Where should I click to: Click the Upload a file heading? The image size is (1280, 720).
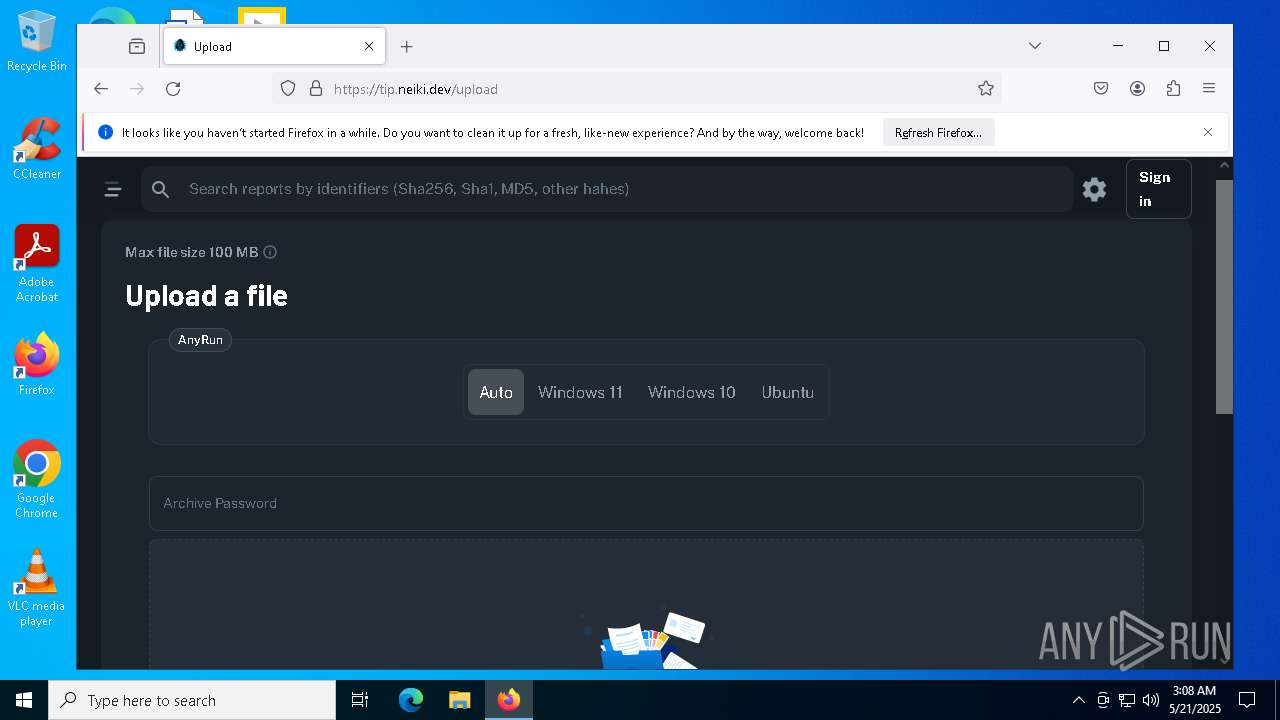(206, 296)
